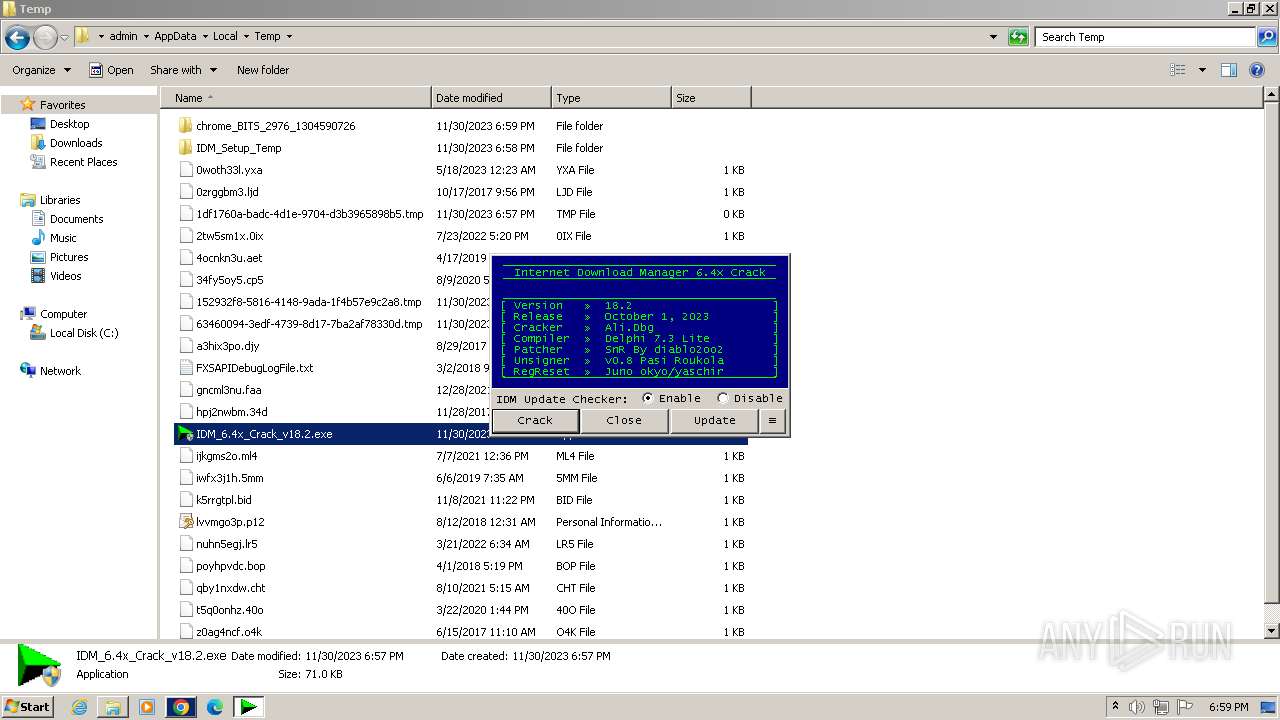Click the search magnifier icon

pyautogui.click(x=1265, y=37)
